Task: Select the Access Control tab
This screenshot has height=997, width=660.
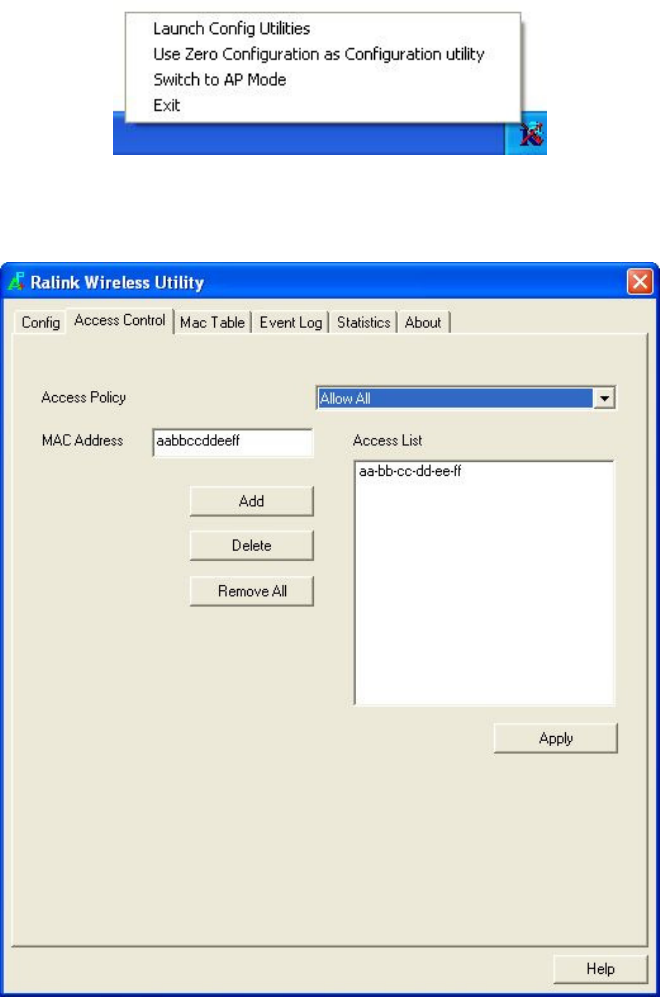Action: pos(120,320)
